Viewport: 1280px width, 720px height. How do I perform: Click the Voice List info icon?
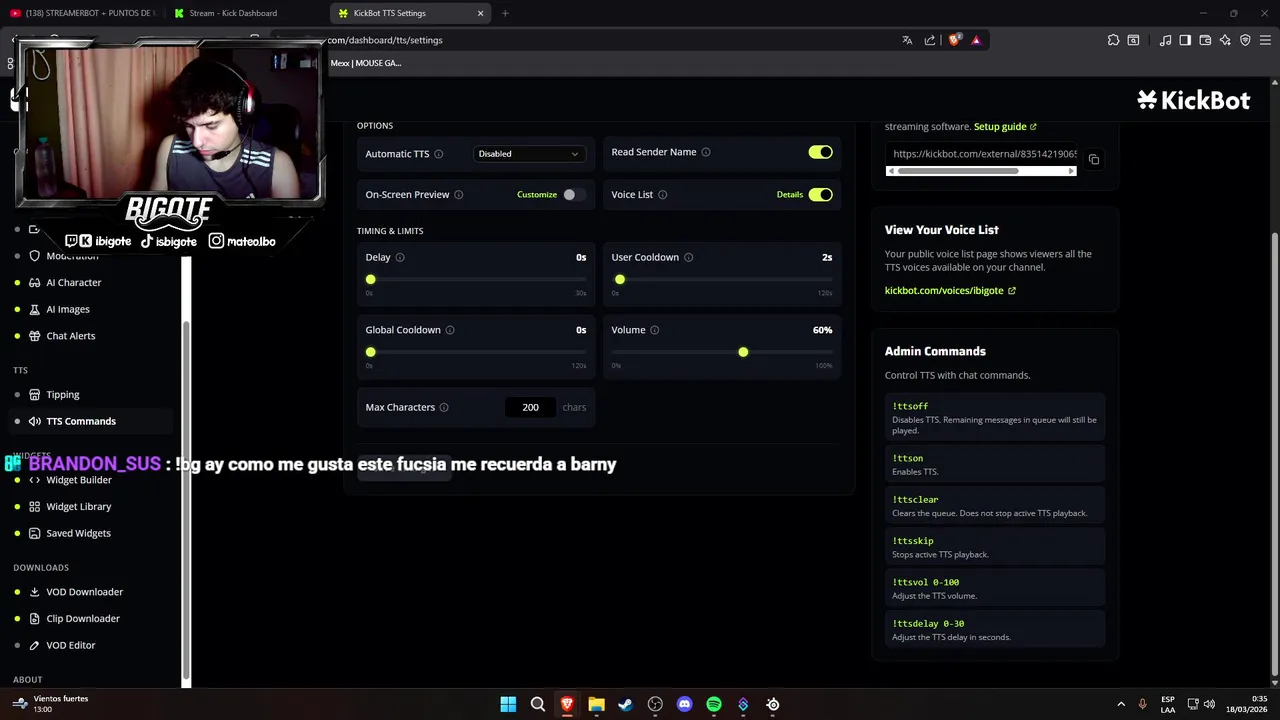coord(663,195)
